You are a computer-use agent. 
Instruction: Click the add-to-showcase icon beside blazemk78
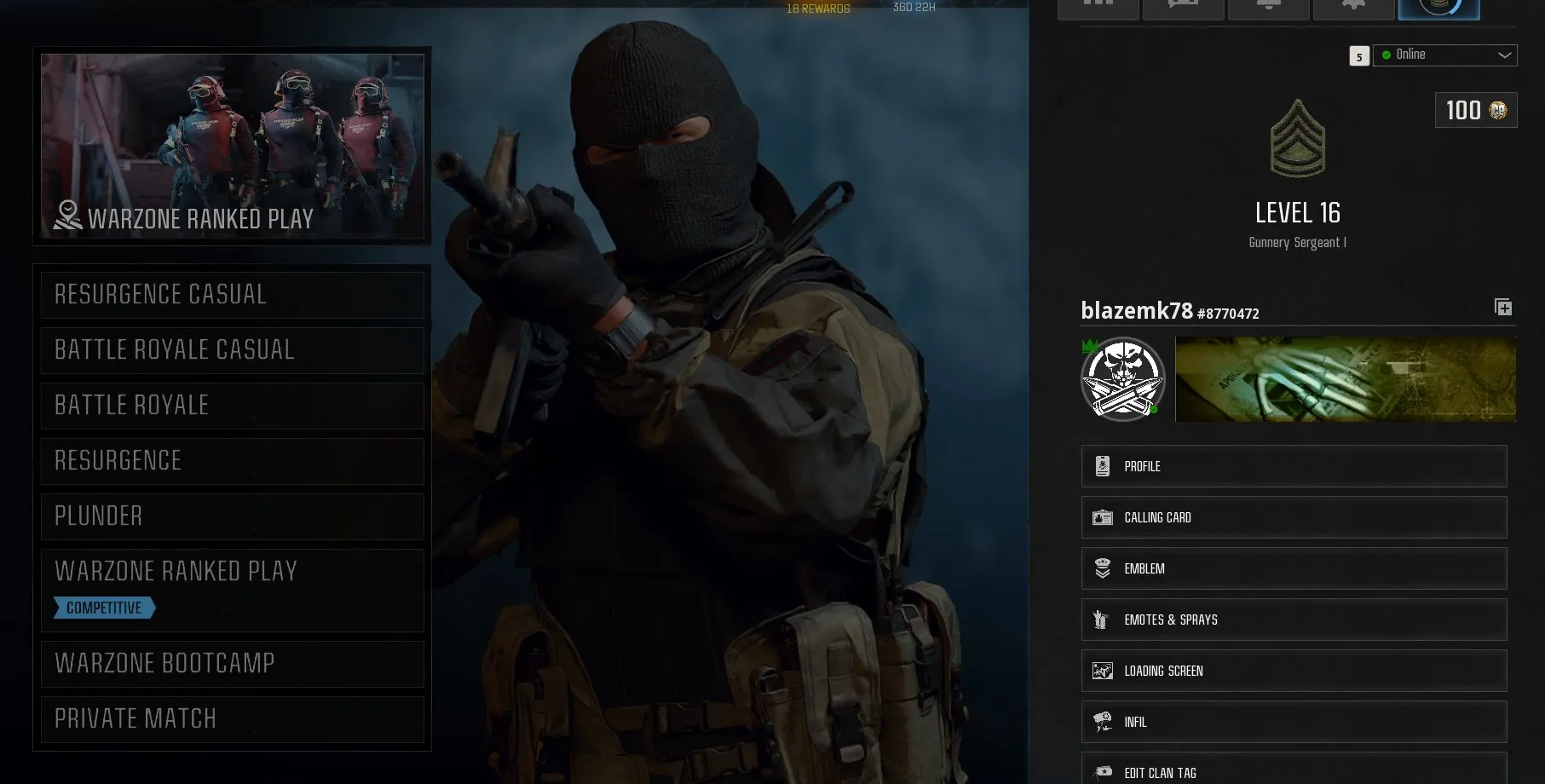[1503, 307]
